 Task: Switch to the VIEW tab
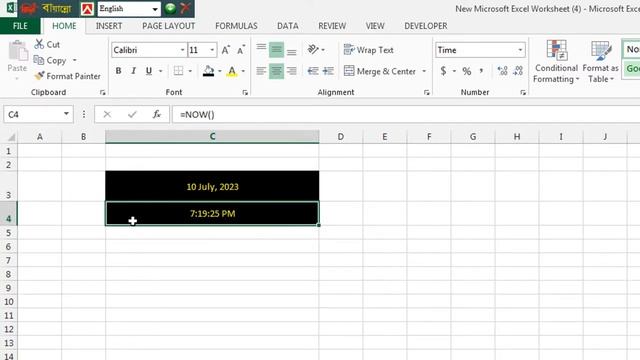375,26
